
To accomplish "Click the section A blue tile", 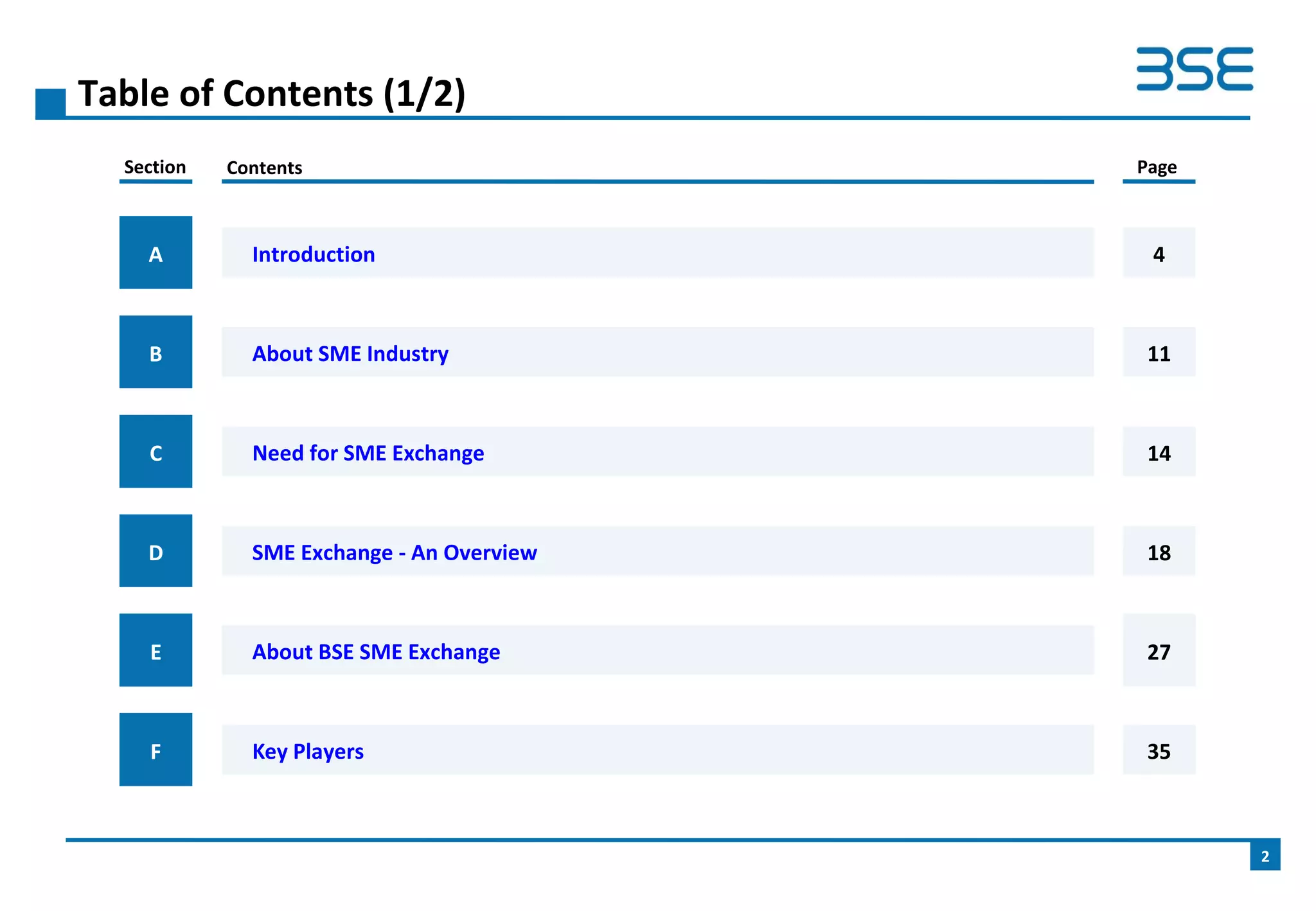I will tap(156, 252).
